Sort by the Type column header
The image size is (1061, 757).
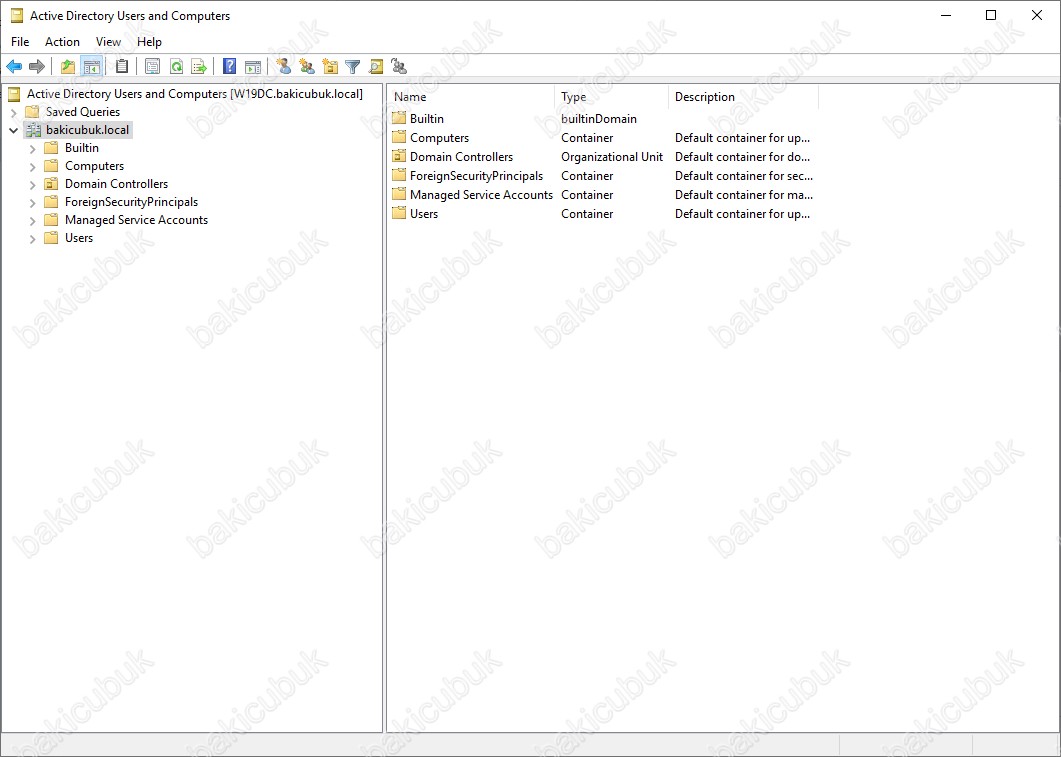point(612,97)
